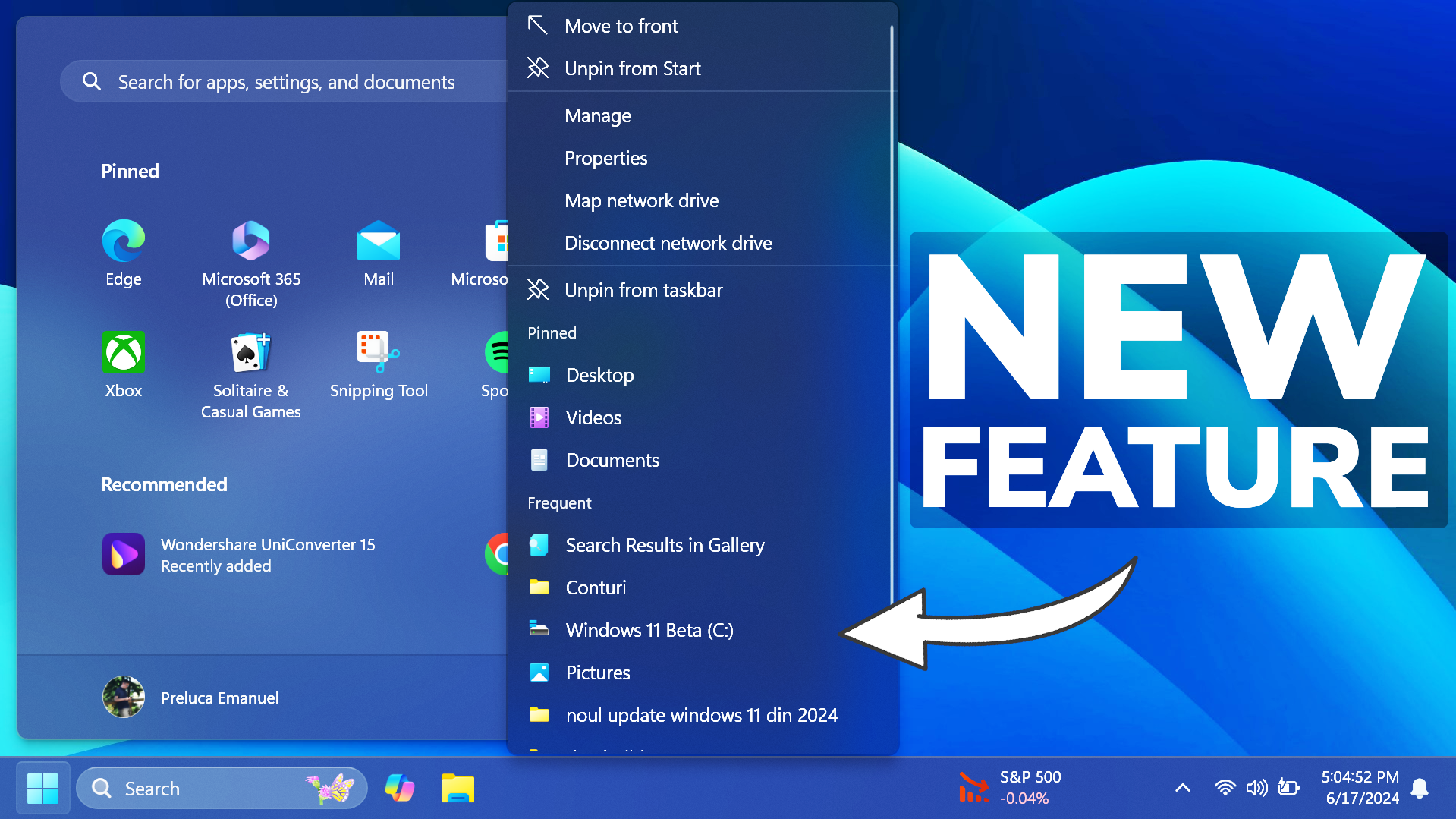Open the Desktop pinned folder entry

599,375
